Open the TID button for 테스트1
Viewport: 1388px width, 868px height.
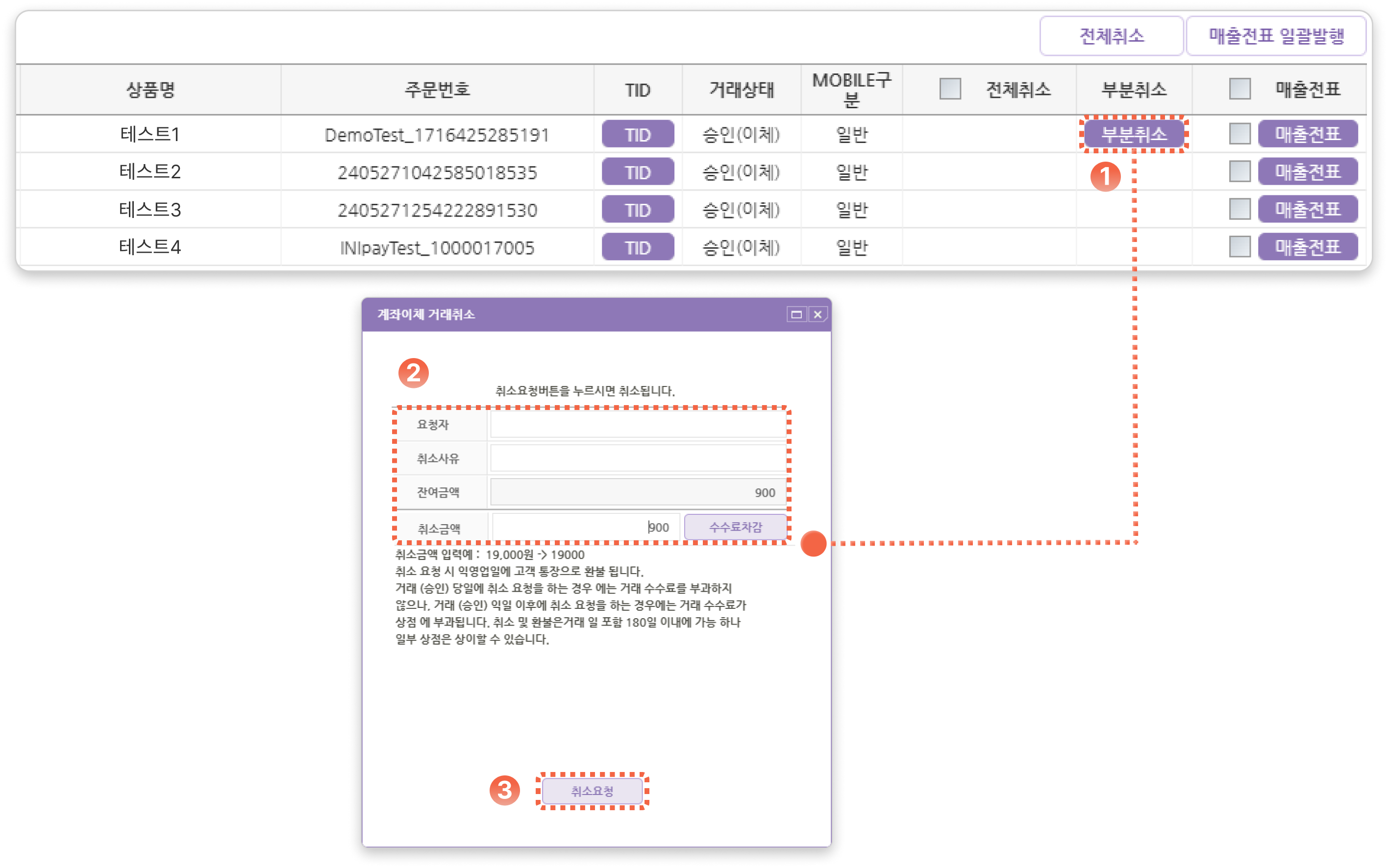point(638,134)
